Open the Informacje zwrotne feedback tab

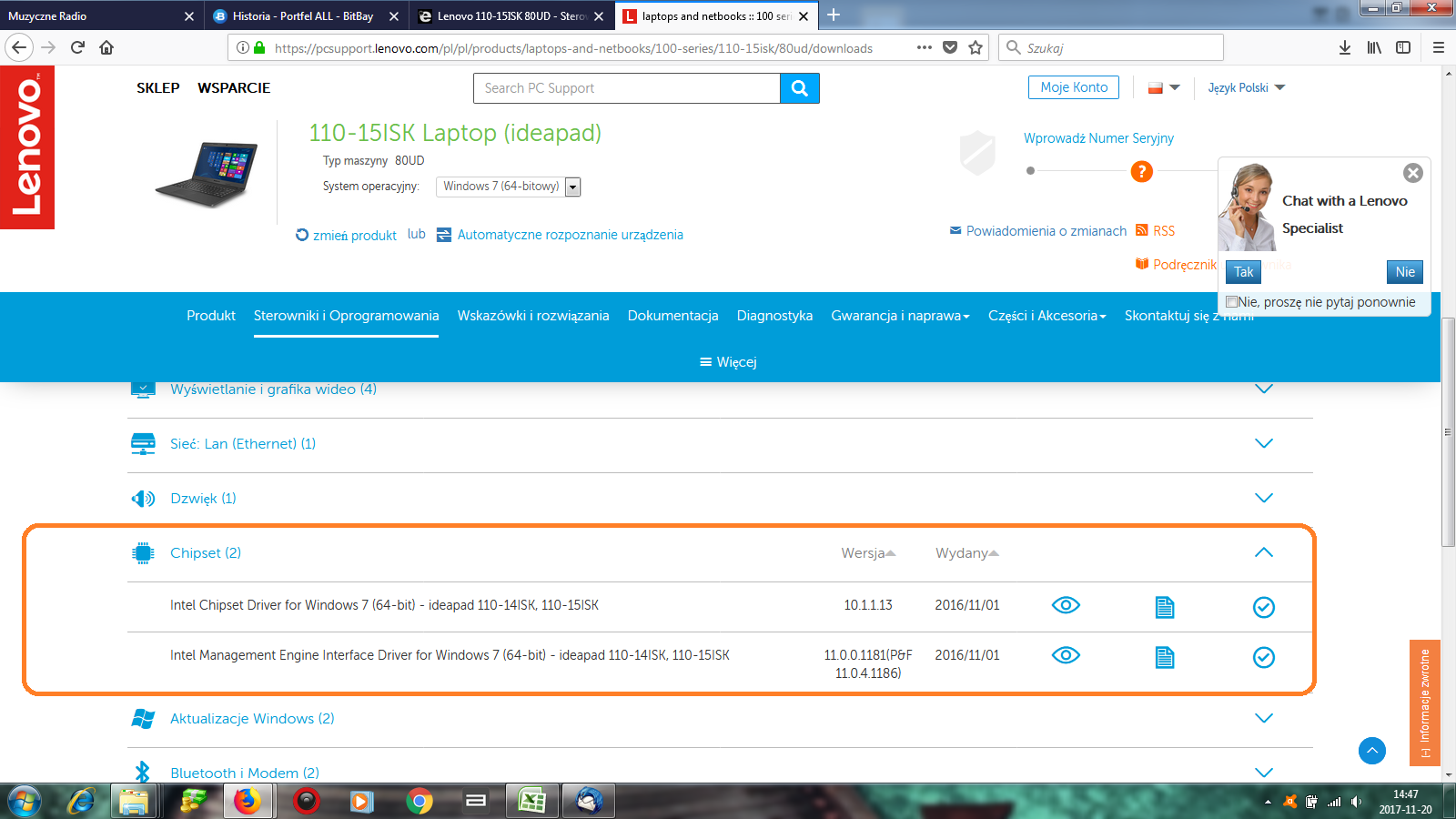pos(1425,703)
